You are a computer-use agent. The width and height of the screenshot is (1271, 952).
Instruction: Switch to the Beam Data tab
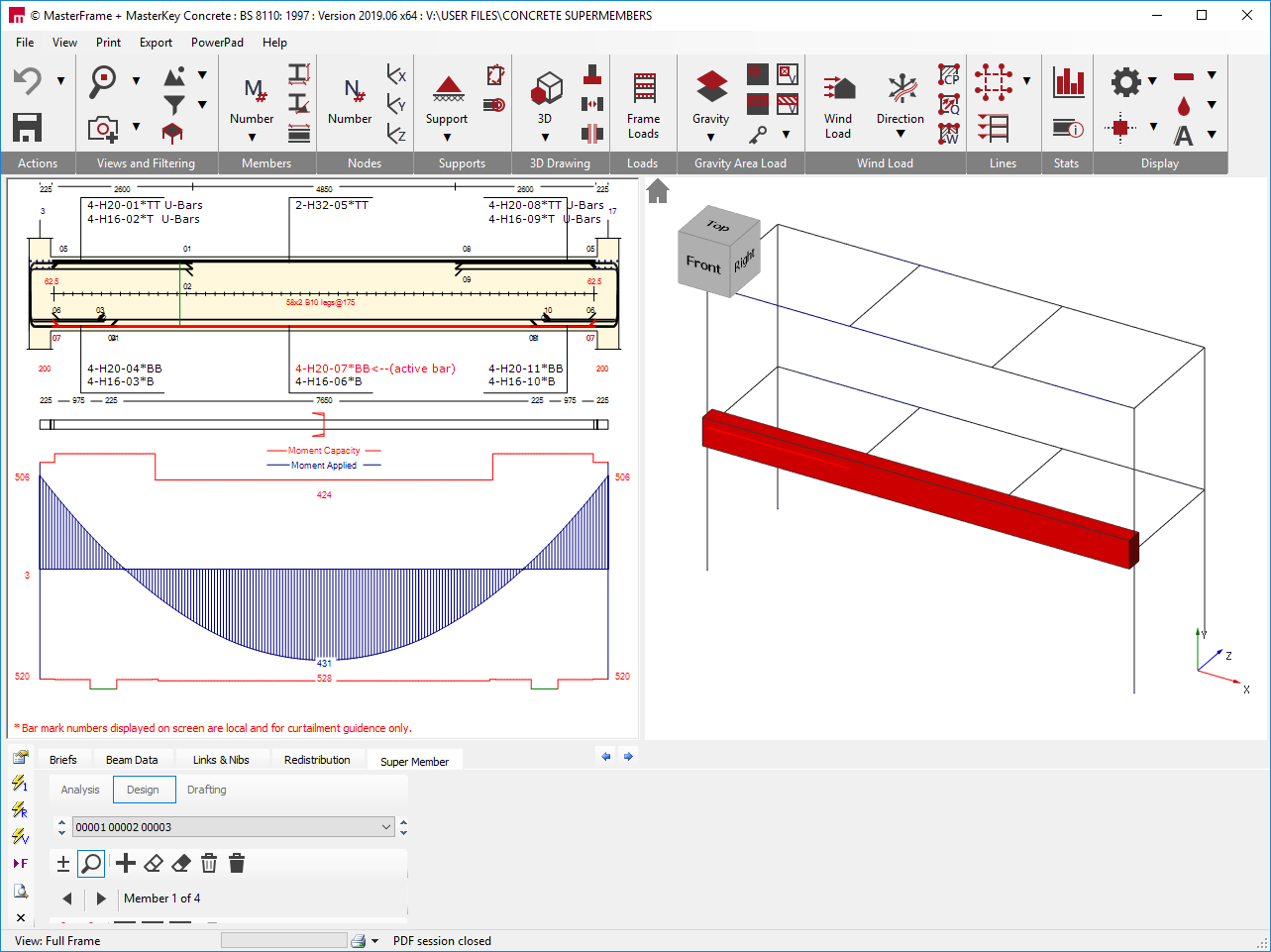pos(132,760)
